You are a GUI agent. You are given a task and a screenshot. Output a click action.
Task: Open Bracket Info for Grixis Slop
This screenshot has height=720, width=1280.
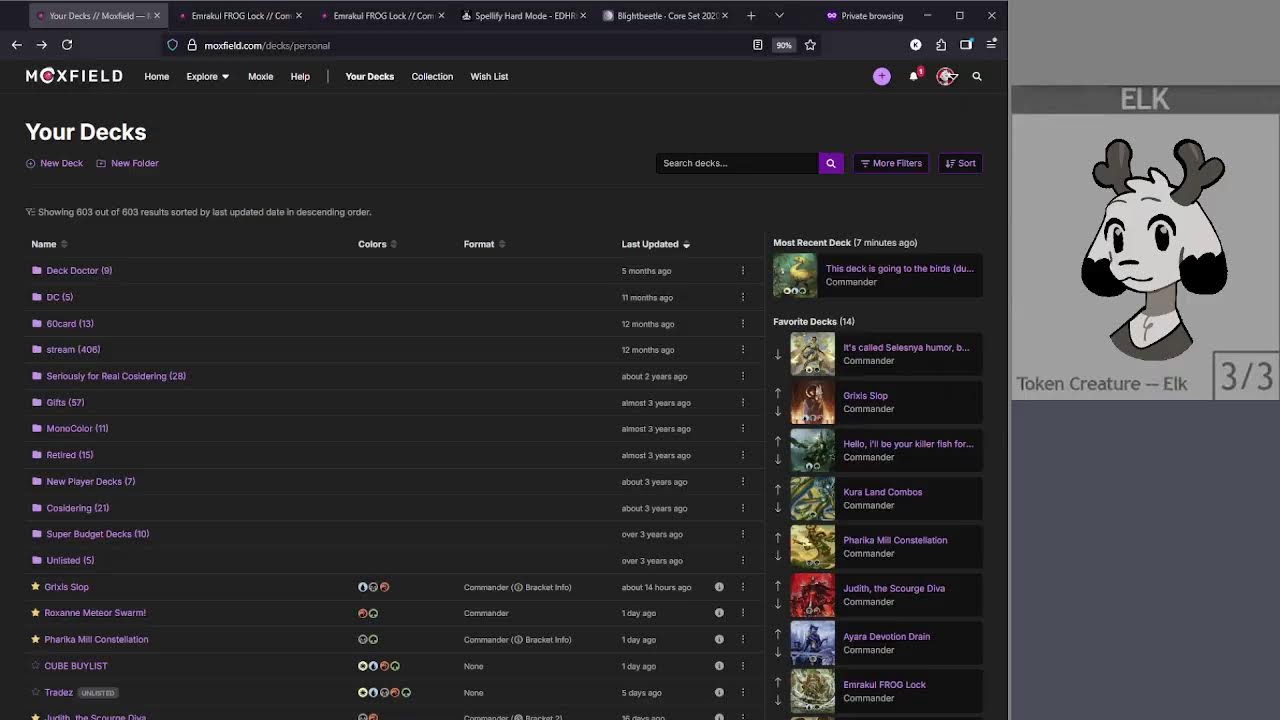coord(541,587)
